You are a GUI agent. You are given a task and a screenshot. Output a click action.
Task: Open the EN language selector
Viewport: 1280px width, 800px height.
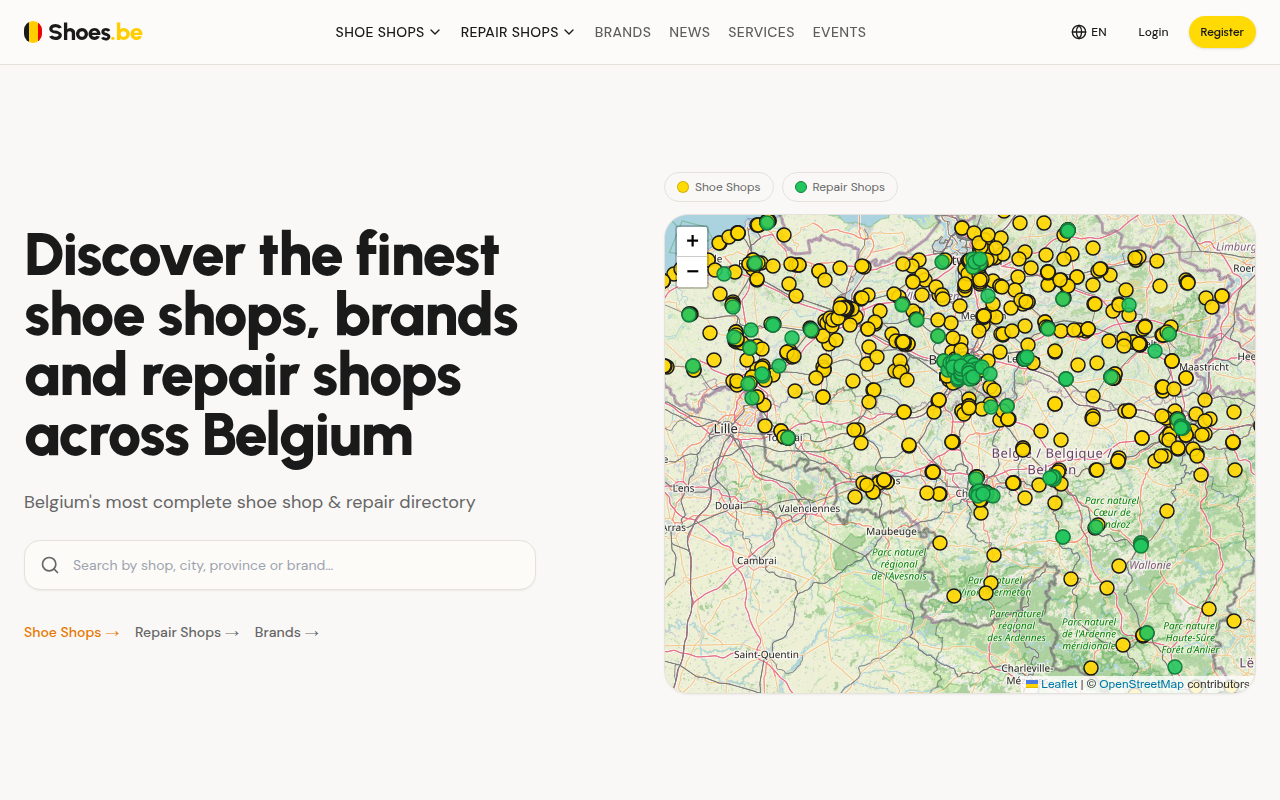pos(1089,32)
